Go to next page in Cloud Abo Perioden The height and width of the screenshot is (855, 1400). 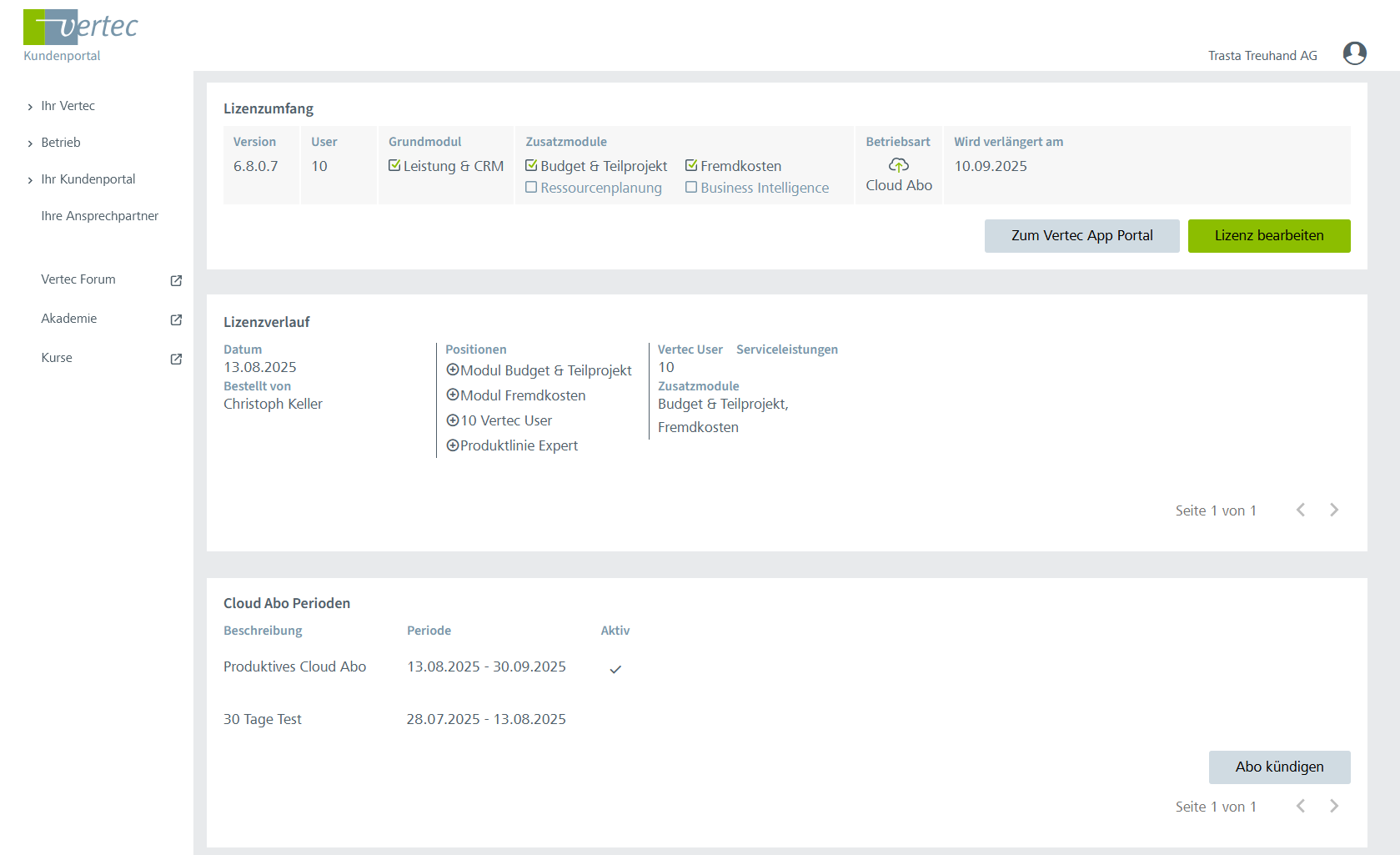(x=1334, y=806)
